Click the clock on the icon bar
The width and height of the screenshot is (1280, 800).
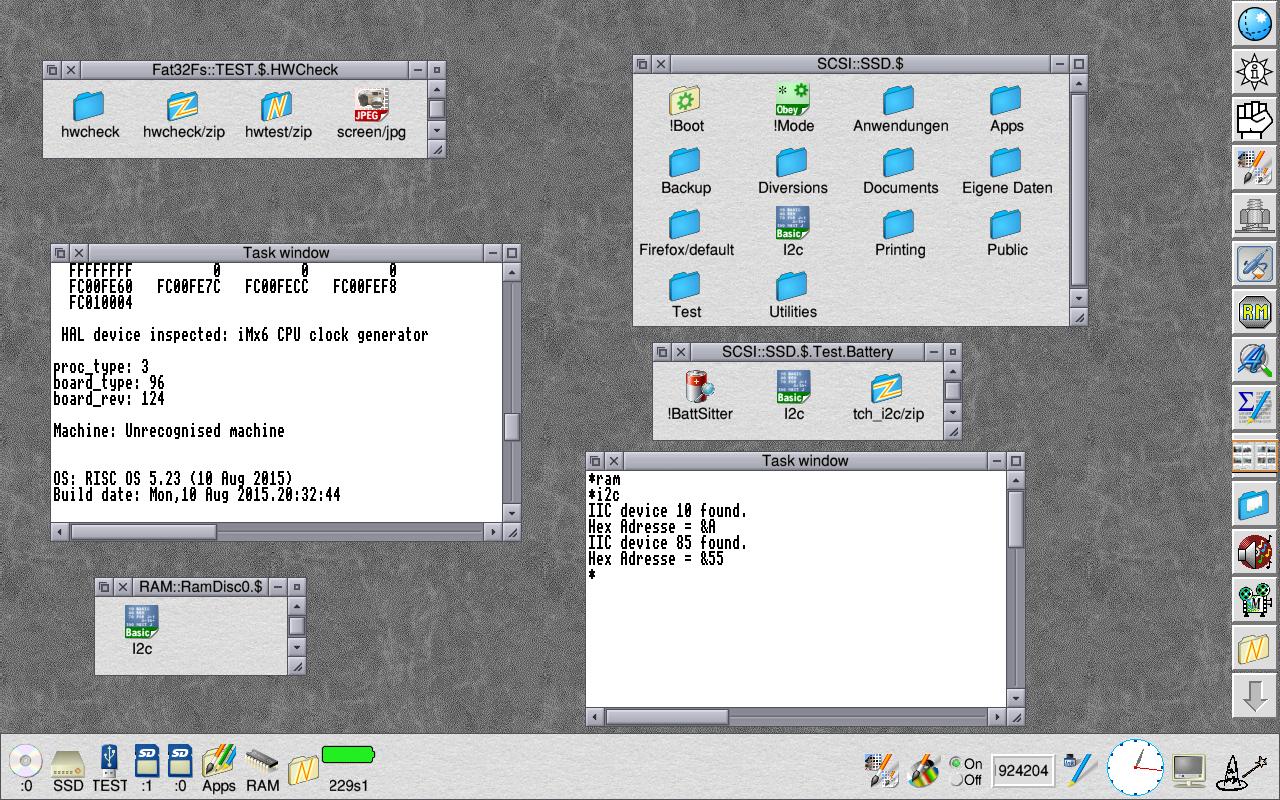[x=1135, y=768]
